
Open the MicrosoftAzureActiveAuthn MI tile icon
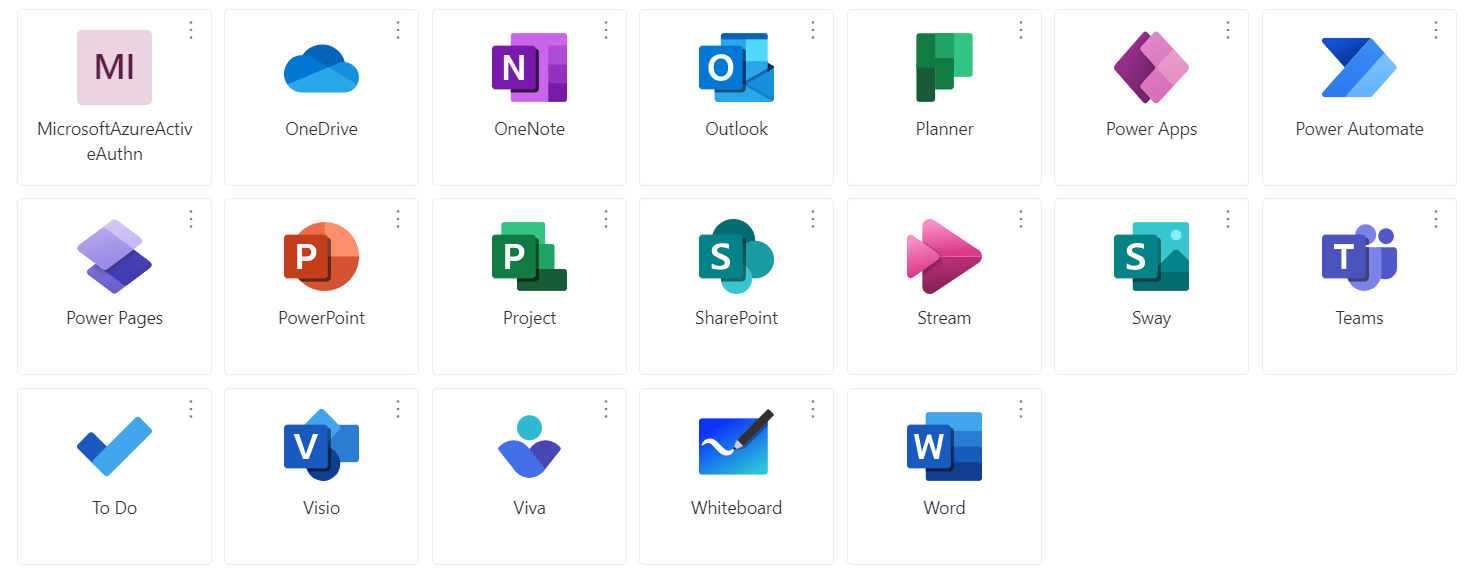tap(114, 67)
